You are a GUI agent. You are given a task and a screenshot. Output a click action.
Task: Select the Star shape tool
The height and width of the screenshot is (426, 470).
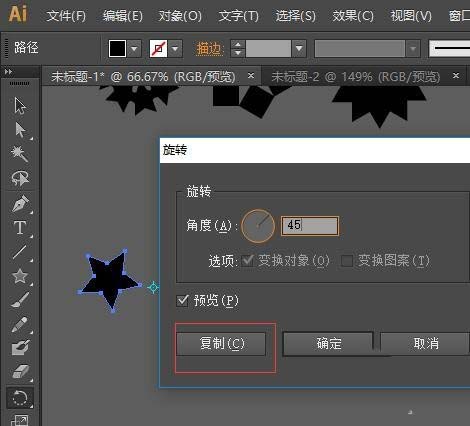(20, 276)
